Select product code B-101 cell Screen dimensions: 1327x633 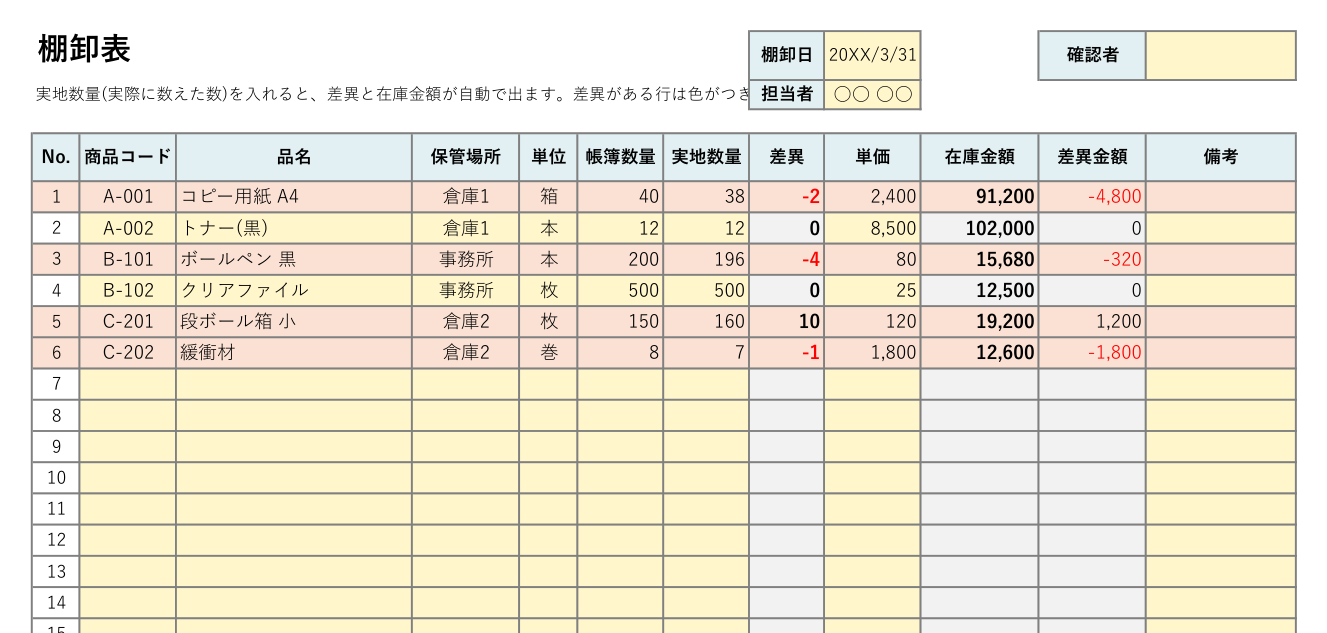click(x=128, y=259)
